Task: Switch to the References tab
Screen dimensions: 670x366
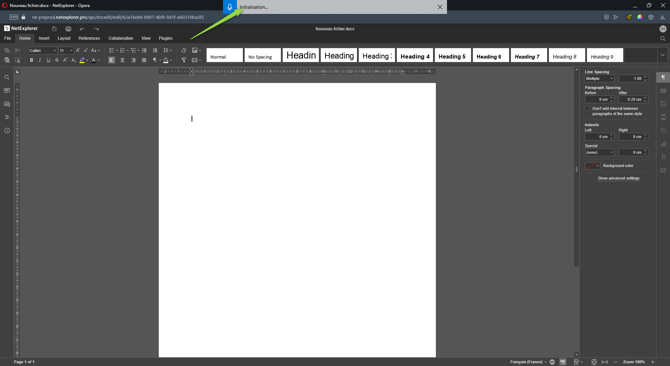Action: [x=89, y=38]
